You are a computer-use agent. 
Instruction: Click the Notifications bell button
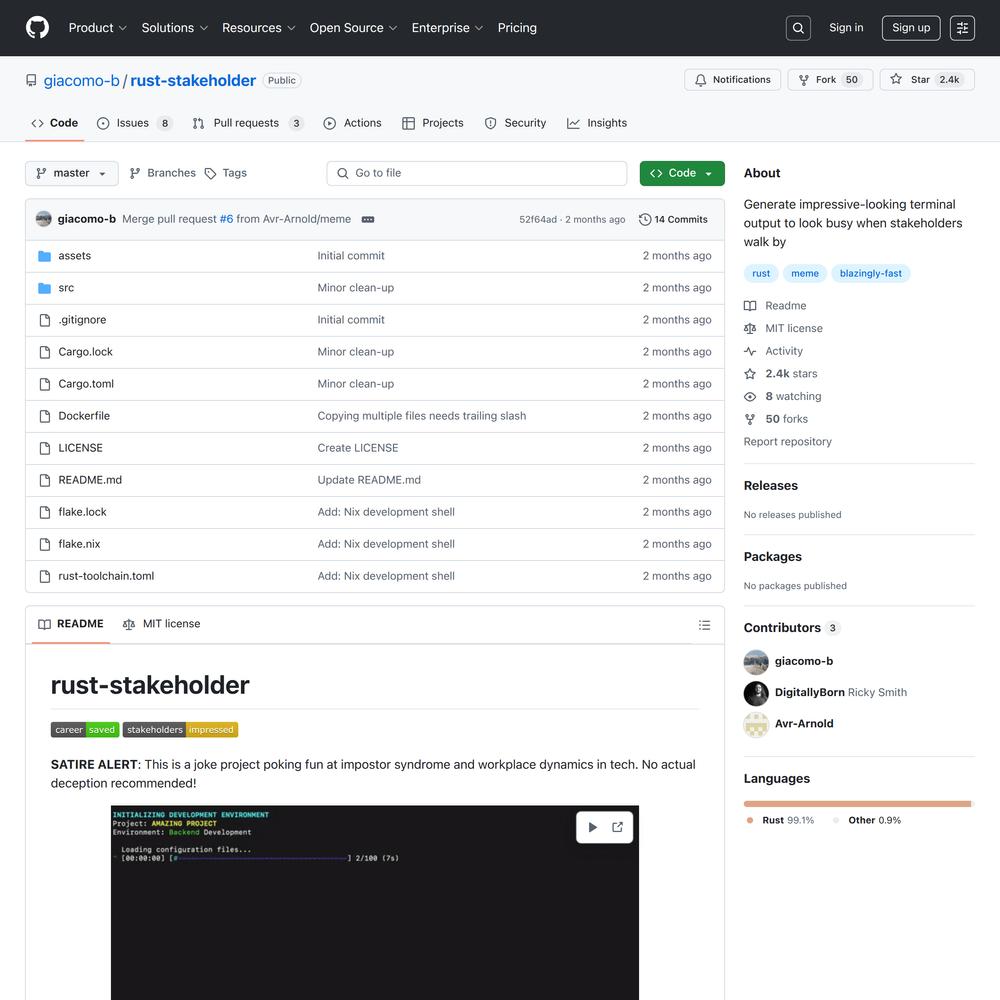pyautogui.click(x=732, y=80)
